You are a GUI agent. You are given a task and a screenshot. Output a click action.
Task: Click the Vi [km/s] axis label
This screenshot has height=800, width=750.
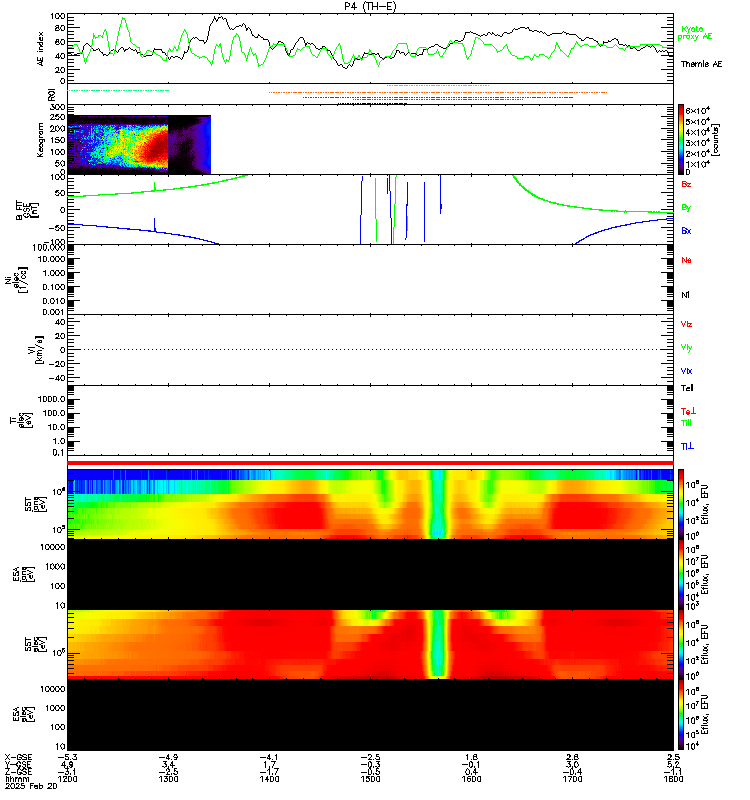point(38,349)
